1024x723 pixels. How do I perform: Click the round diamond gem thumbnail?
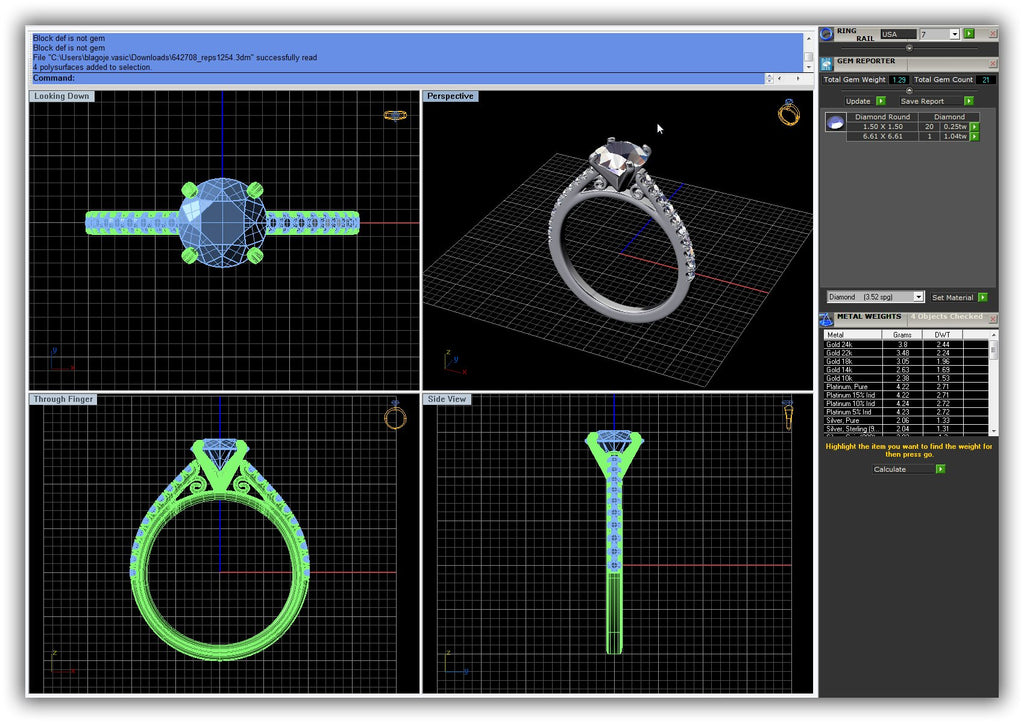pyautogui.click(x=834, y=122)
